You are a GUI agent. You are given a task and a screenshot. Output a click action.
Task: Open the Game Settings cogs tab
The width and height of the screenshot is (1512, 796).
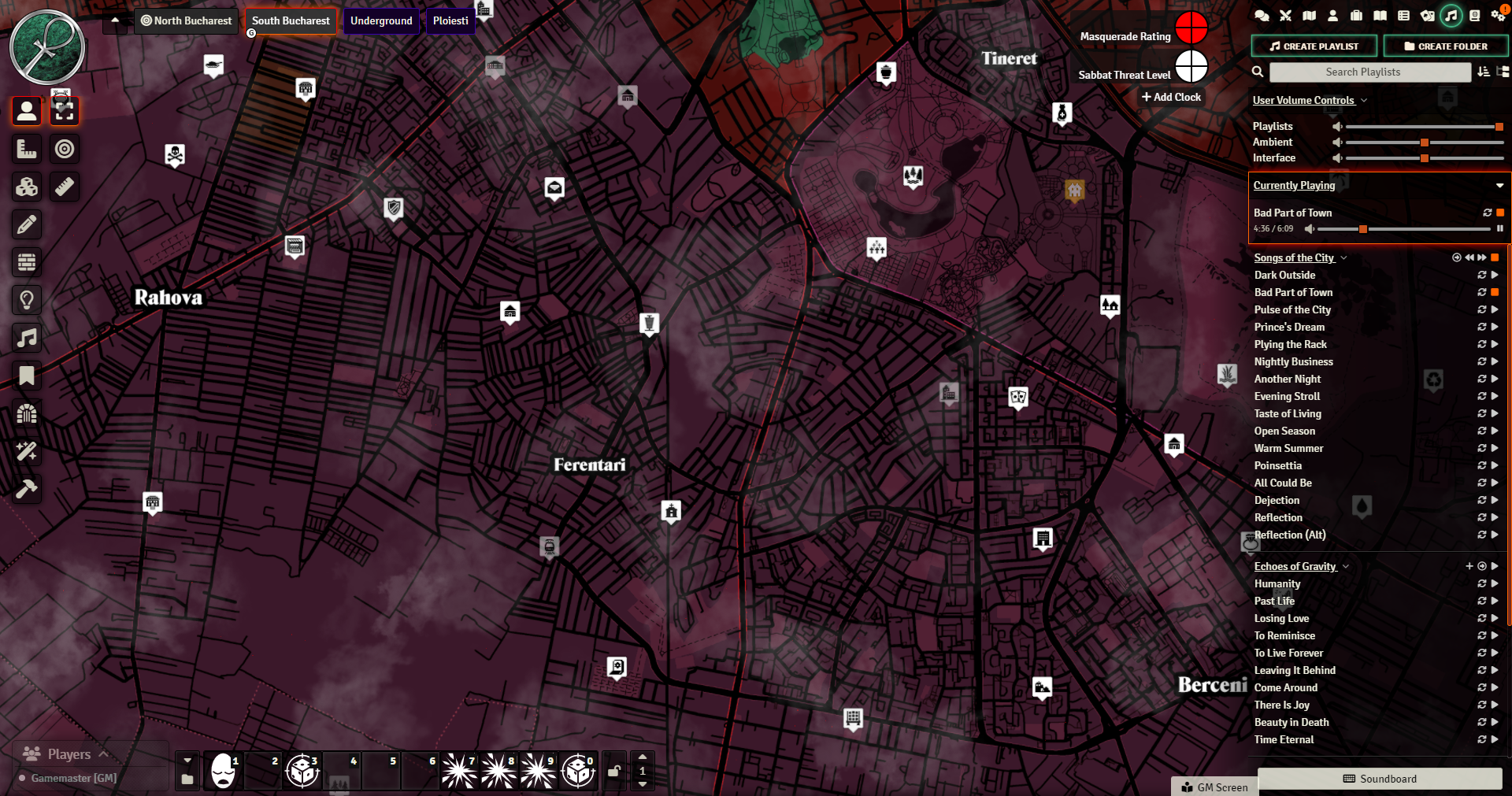click(x=1498, y=16)
